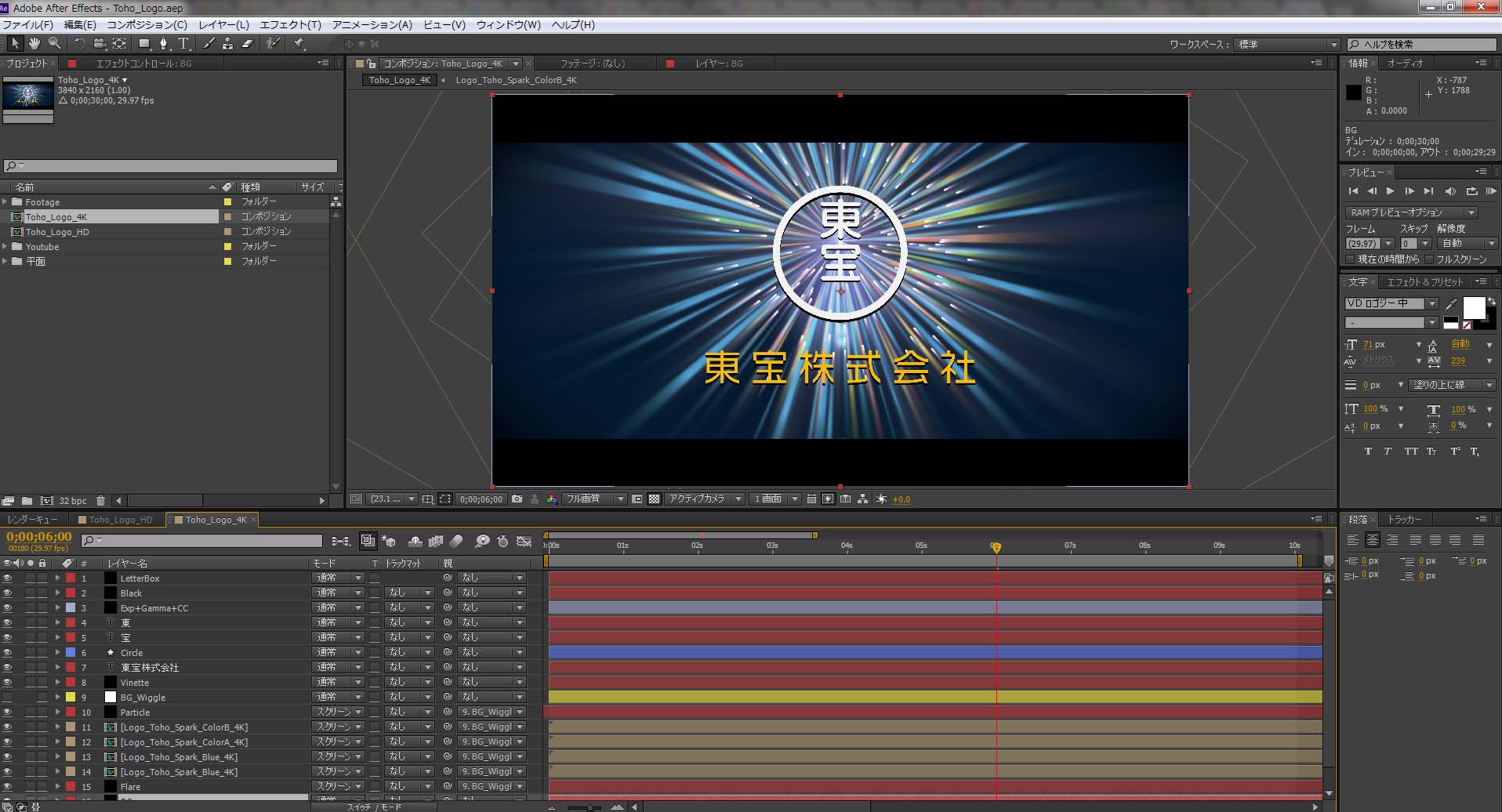Play the composition preview
1502x812 pixels.
[1390, 191]
